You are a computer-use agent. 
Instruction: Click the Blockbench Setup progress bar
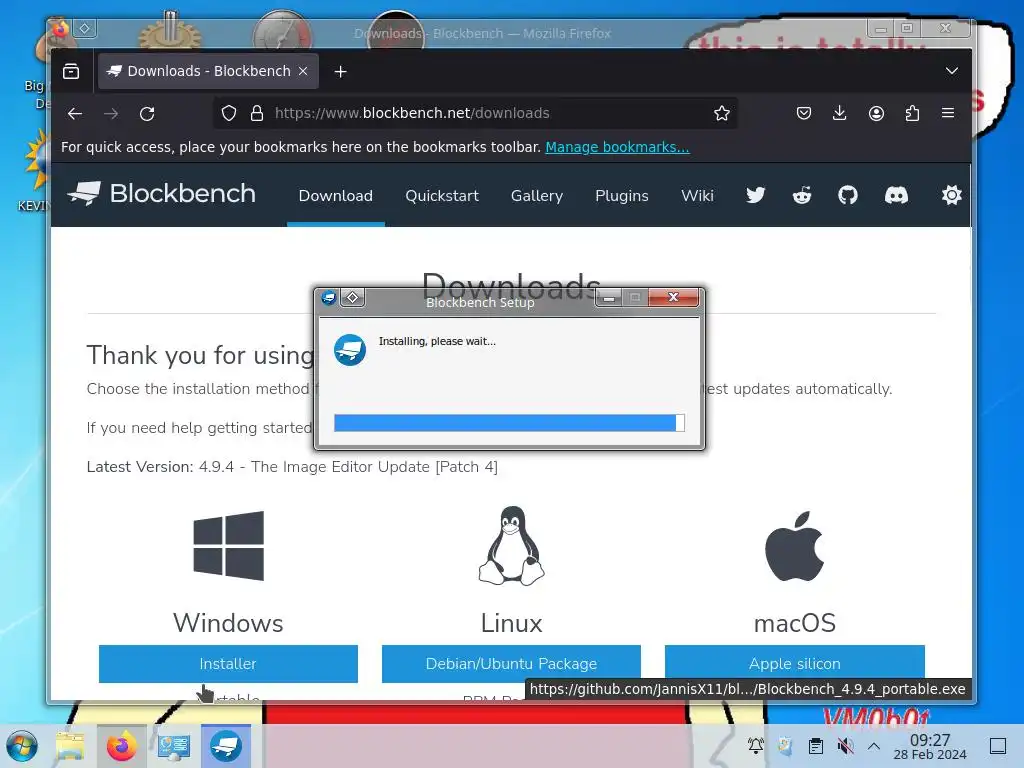(509, 423)
